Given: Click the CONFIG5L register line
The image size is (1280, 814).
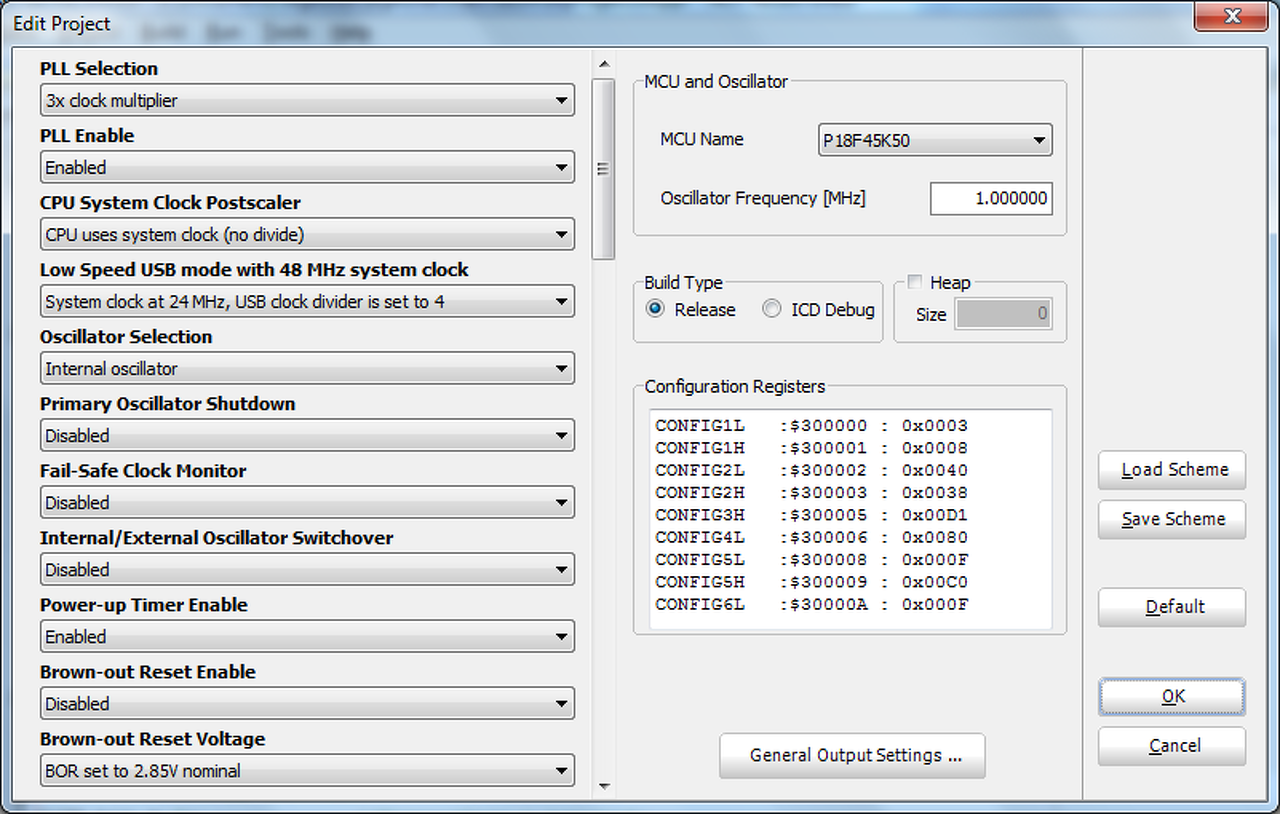Looking at the screenshot, I should pos(812,560).
